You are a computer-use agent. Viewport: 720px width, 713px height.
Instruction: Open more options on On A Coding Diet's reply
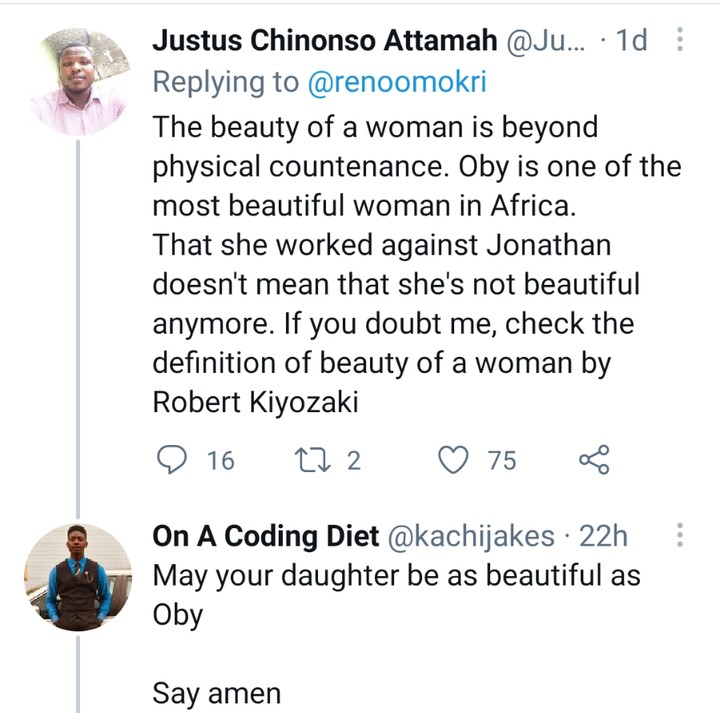(x=680, y=536)
